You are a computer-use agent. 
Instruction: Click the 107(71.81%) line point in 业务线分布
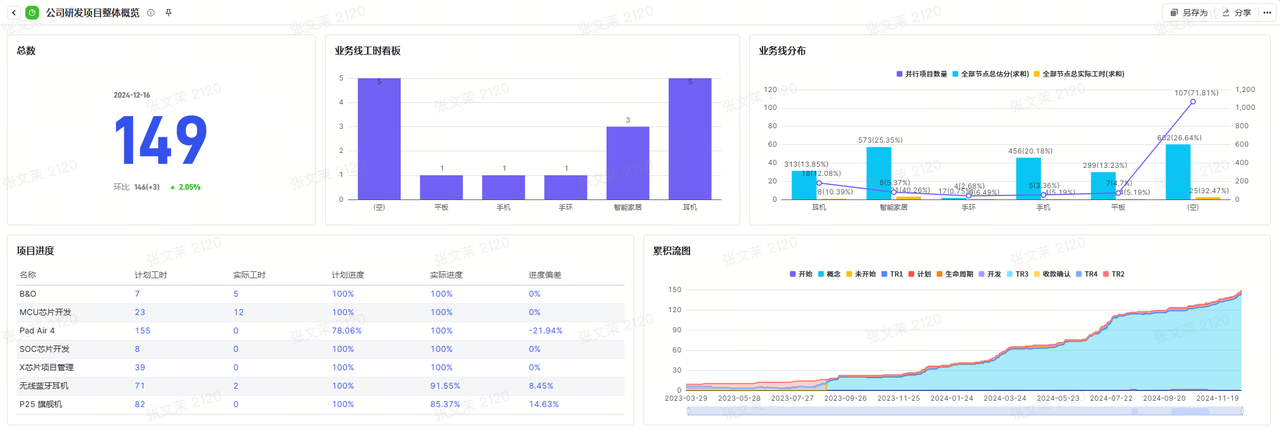(x=1192, y=102)
